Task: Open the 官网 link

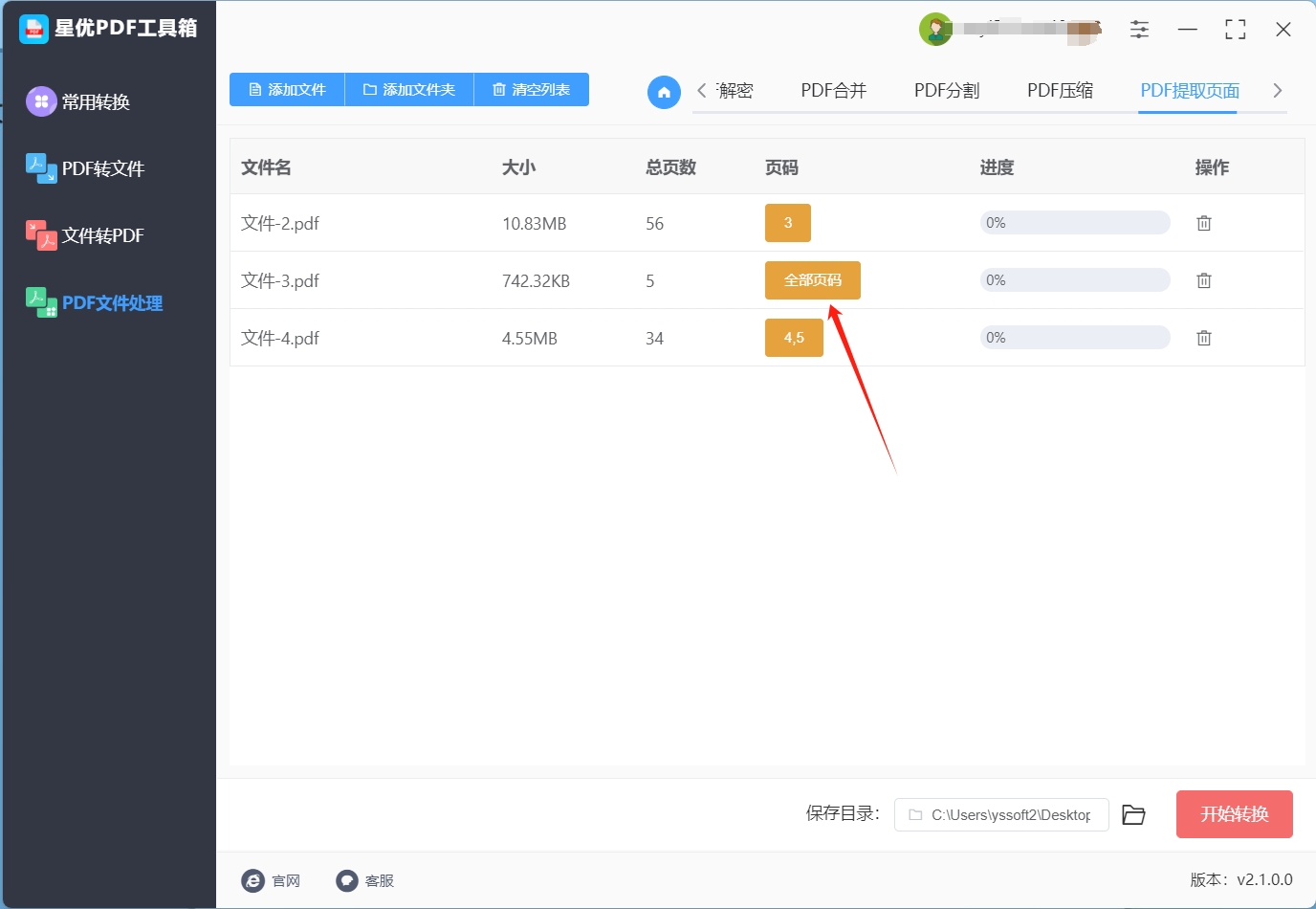Action: pos(272,880)
